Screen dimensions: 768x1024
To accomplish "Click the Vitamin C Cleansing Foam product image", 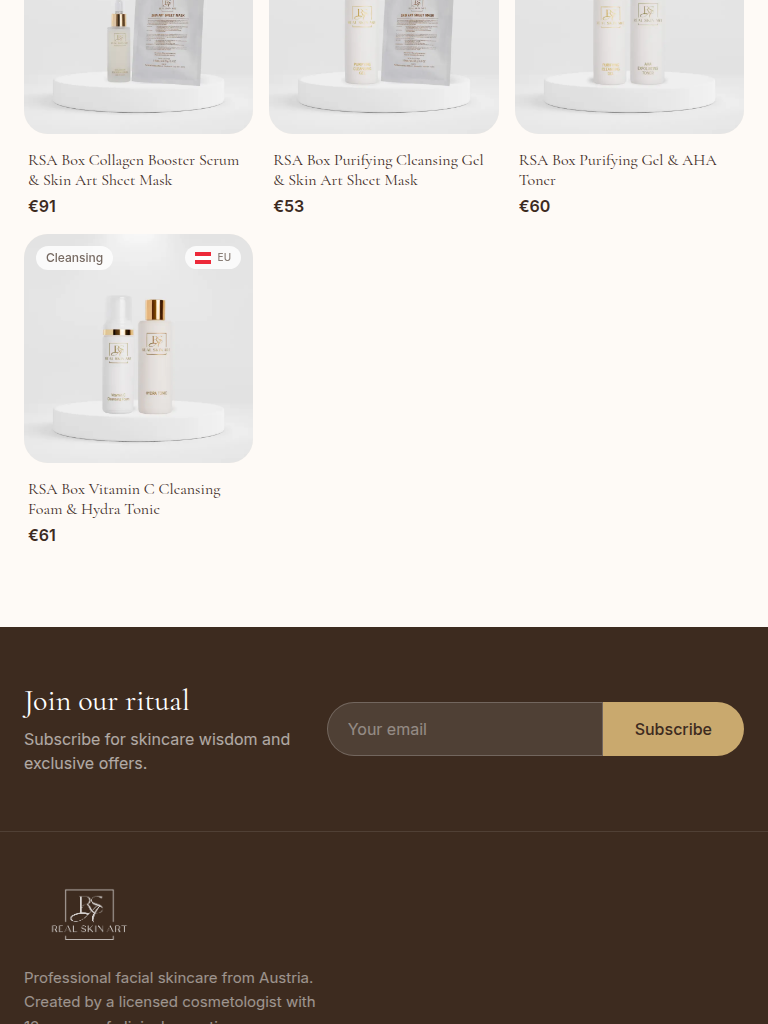I will [138, 348].
